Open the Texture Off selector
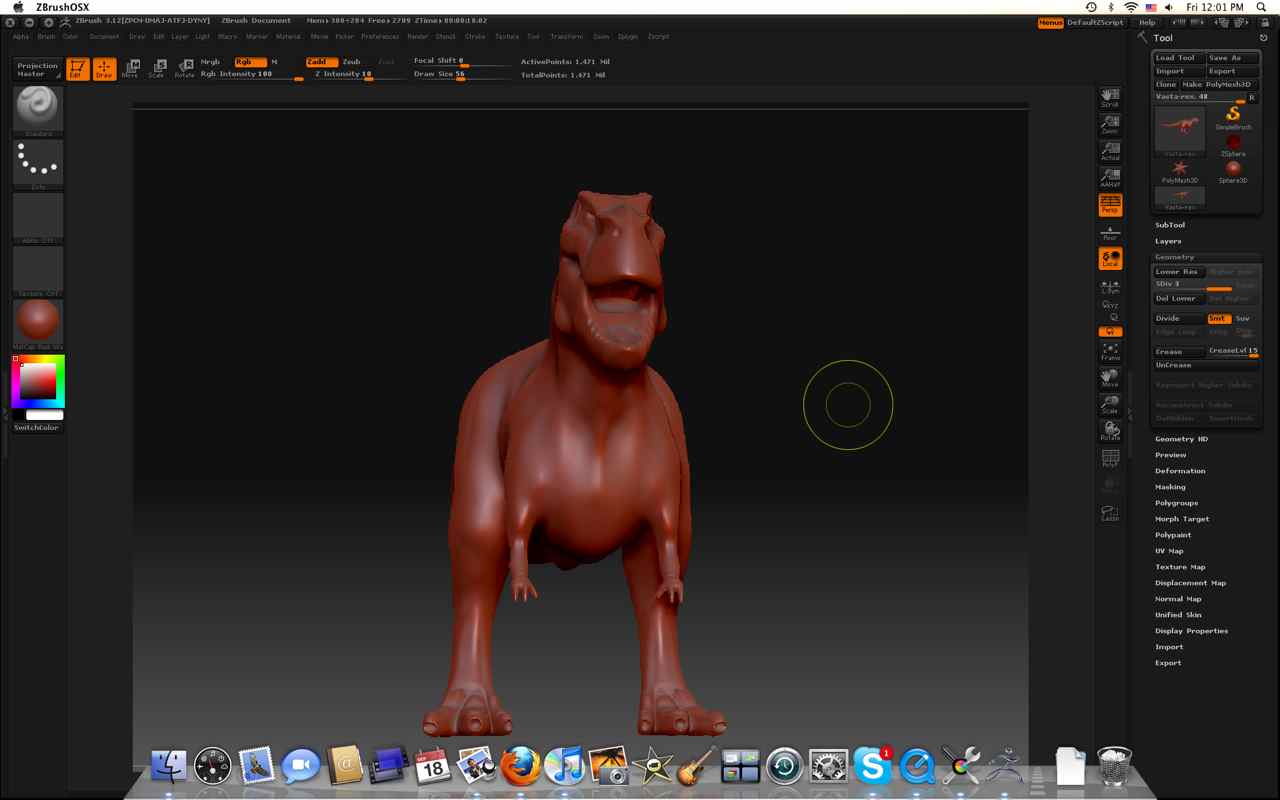The image size is (1280, 800). (x=38, y=271)
